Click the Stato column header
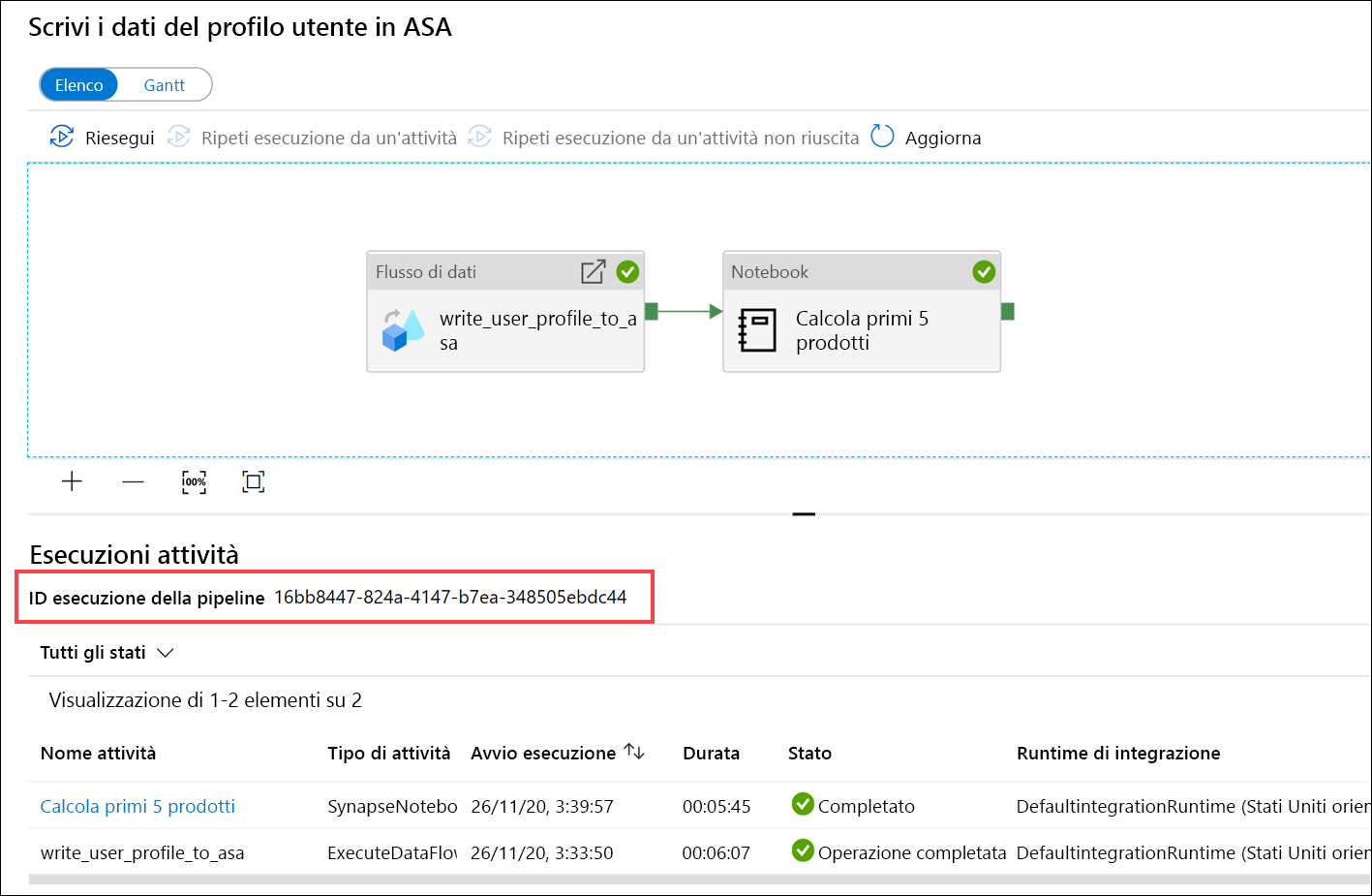 [x=809, y=754]
